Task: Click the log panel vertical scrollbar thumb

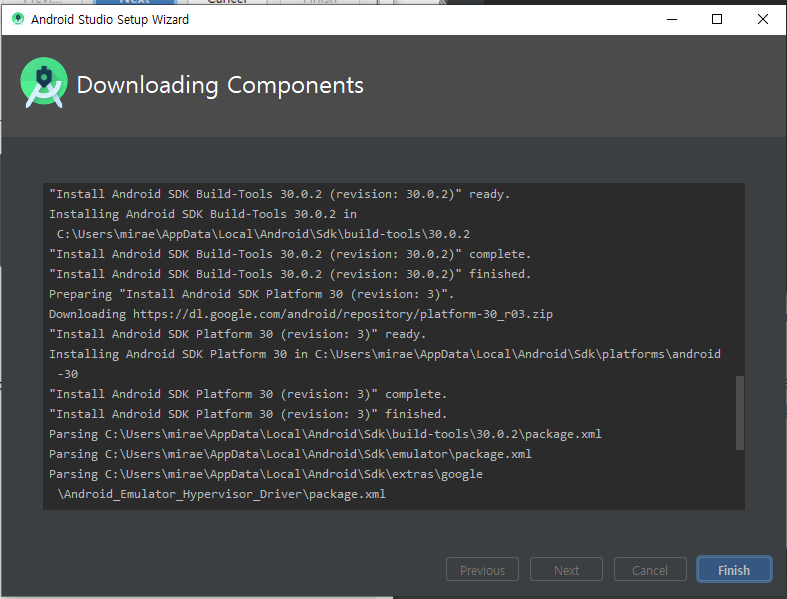Action: (739, 413)
